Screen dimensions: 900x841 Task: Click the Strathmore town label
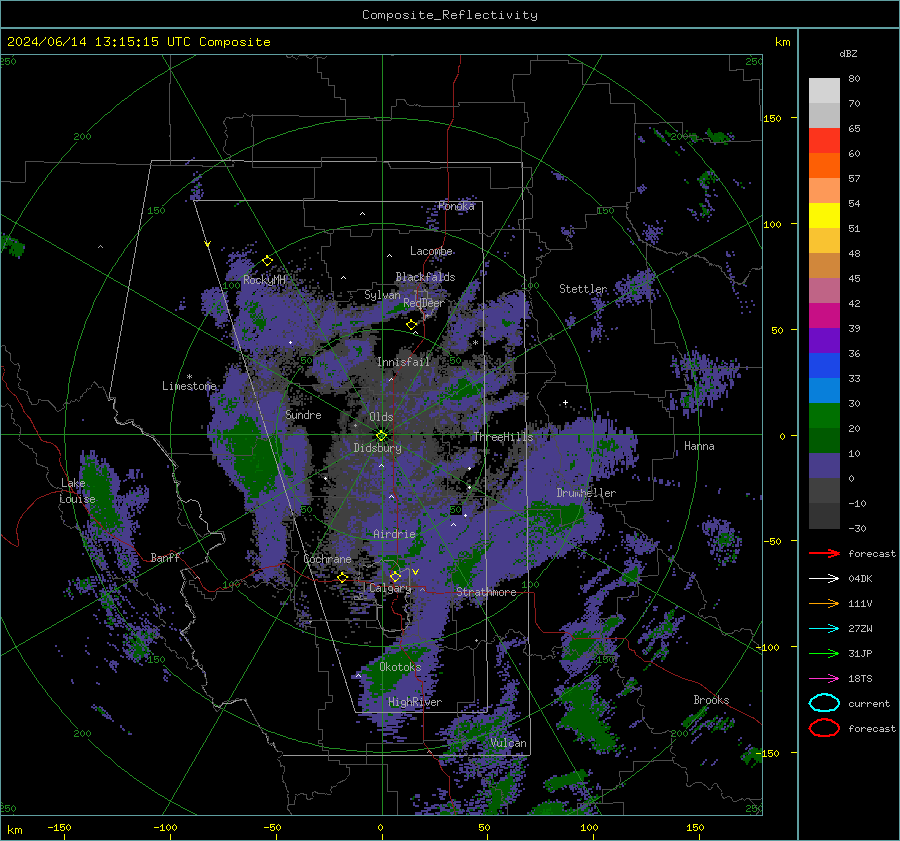486,592
